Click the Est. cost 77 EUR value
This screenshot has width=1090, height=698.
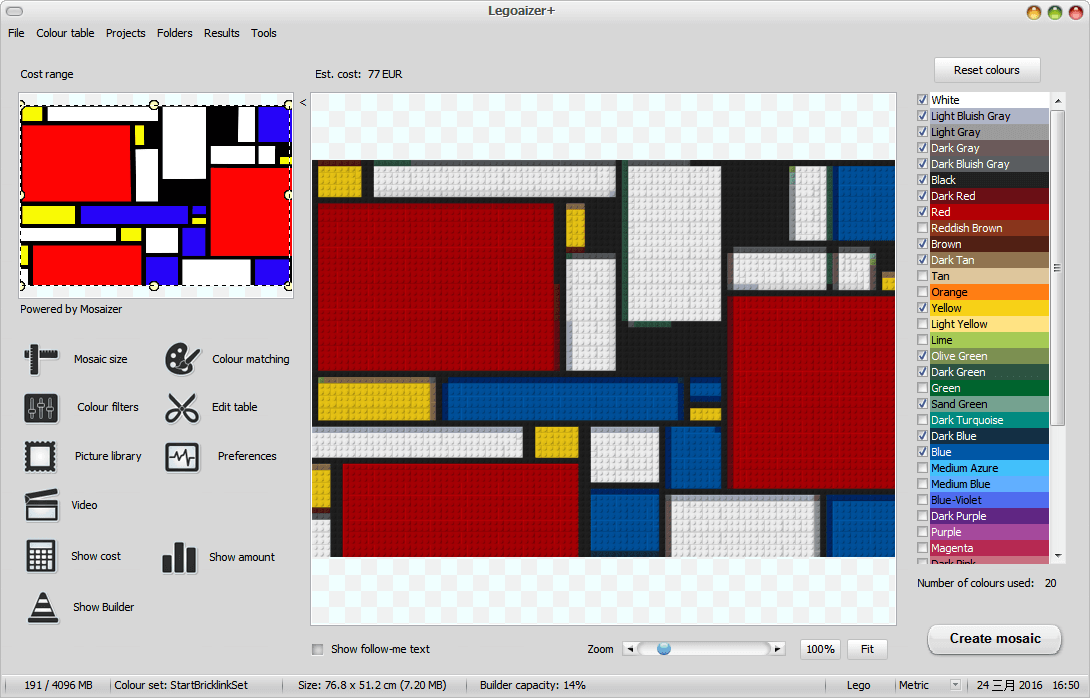pyautogui.click(x=385, y=74)
